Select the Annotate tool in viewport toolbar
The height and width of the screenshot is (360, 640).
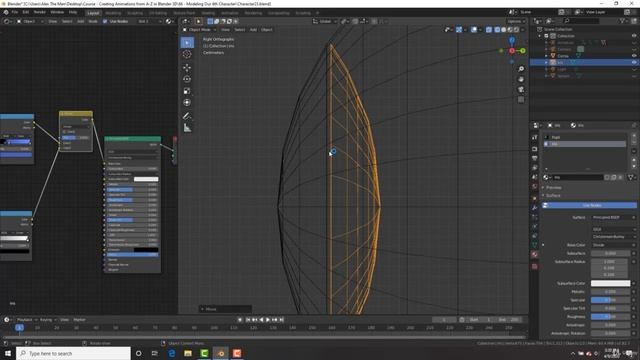click(x=187, y=116)
